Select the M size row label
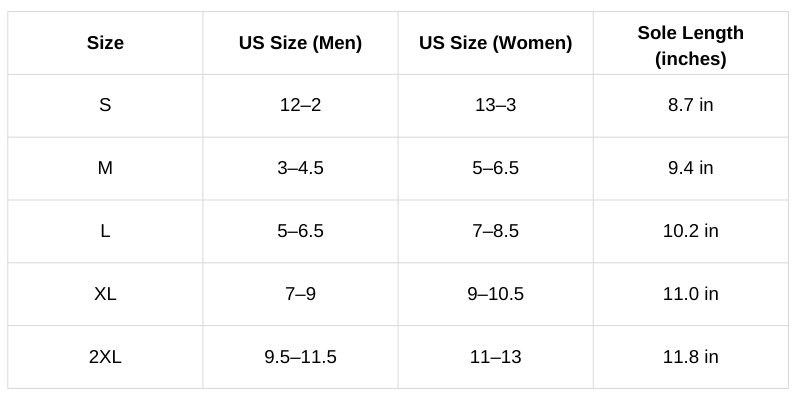Image resolution: width=800 pixels, height=400 pixels. (105, 168)
